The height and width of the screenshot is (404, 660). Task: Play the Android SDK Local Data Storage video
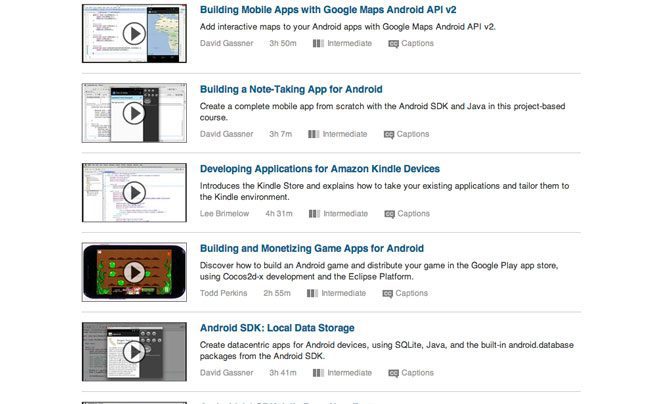[x=134, y=352]
